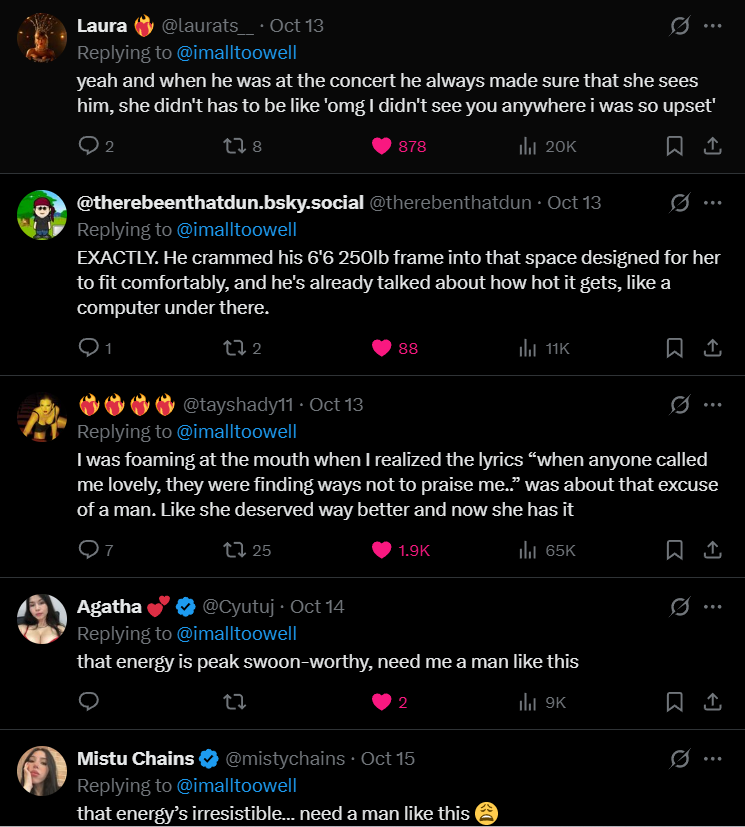Bookmark Laura's concert tweet
Viewport: 745px width, 827px height.
click(x=675, y=146)
